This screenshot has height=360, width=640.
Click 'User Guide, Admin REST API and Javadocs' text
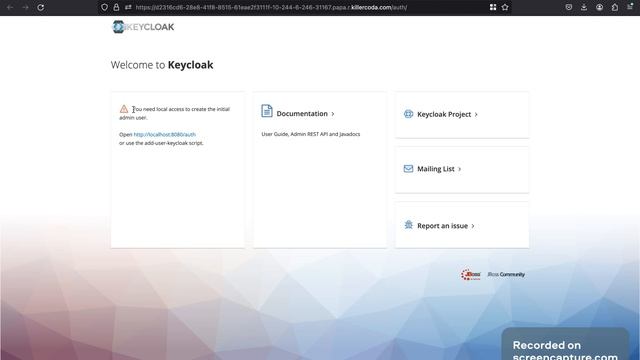tap(311, 134)
